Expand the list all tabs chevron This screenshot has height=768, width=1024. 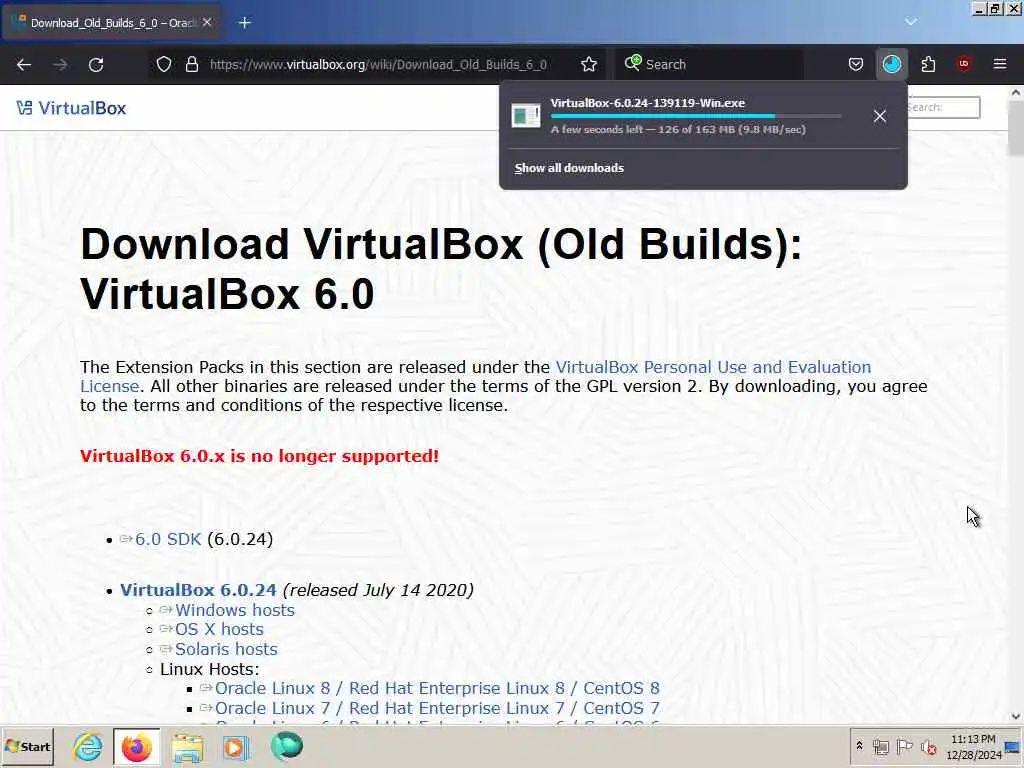[x=911, y=22]
